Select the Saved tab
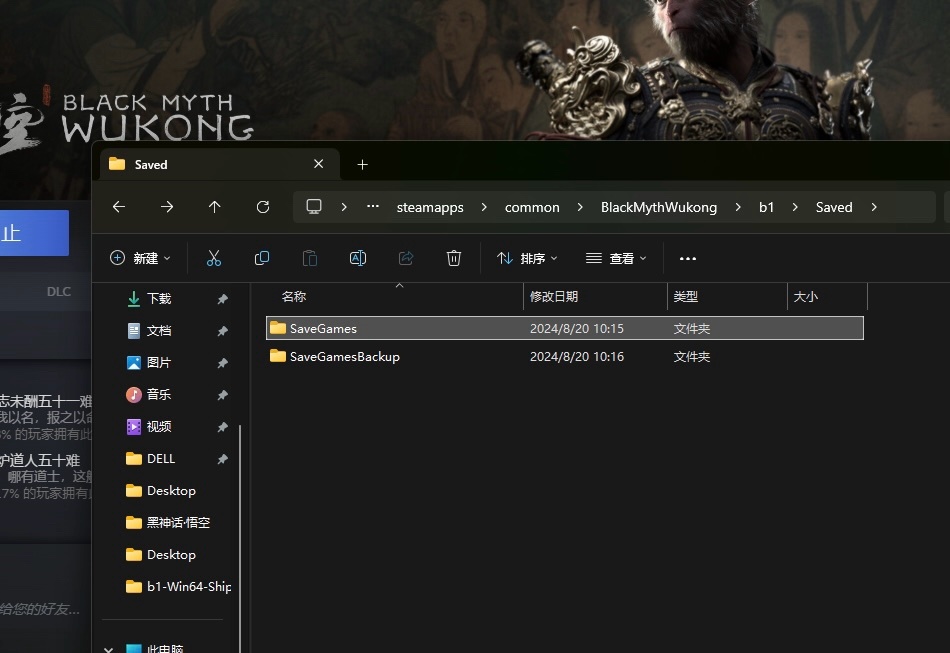This screenshot has width=950, height=653. click(x=219, y=165)
